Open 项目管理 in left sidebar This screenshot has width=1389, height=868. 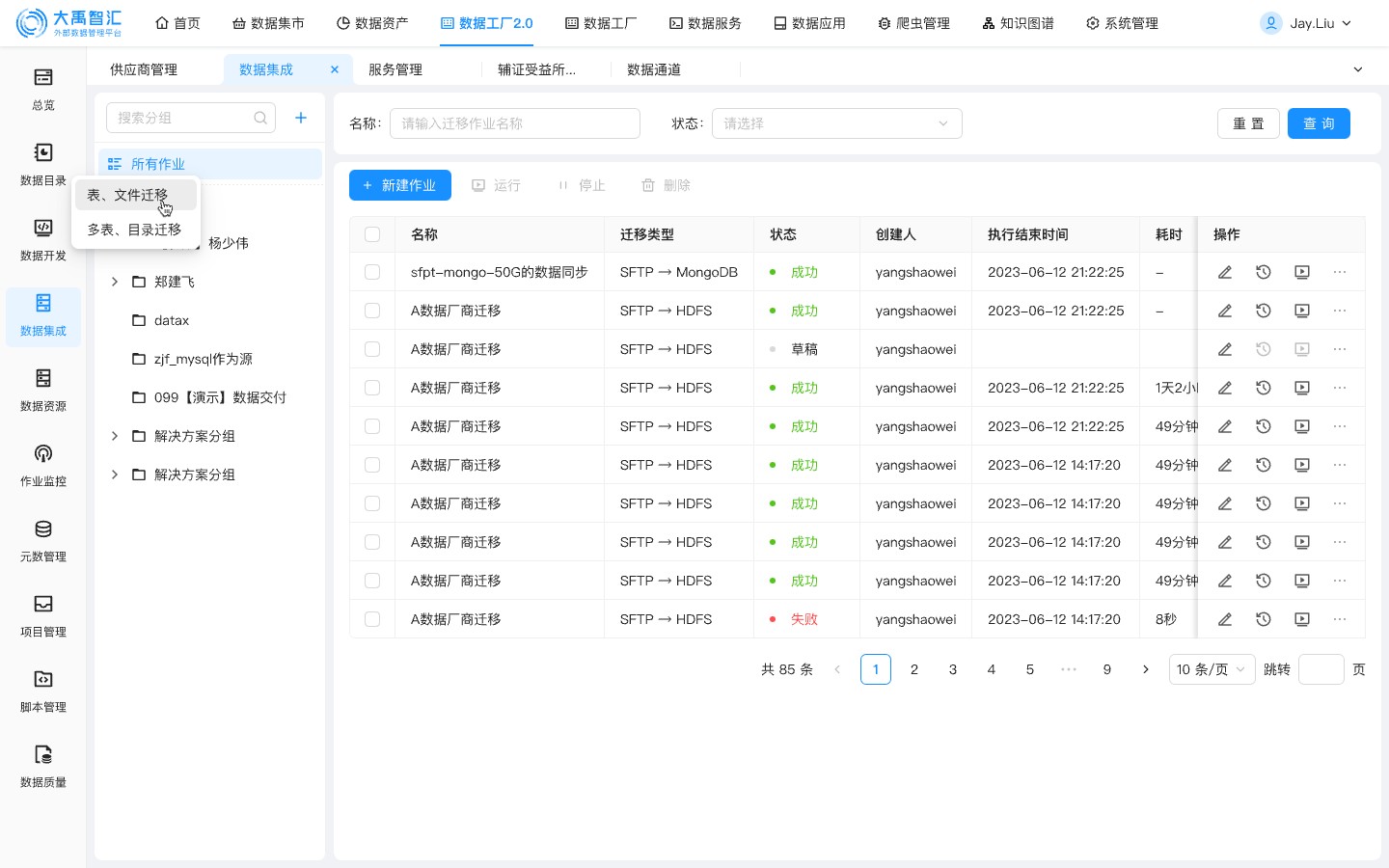tap(43, 616)
